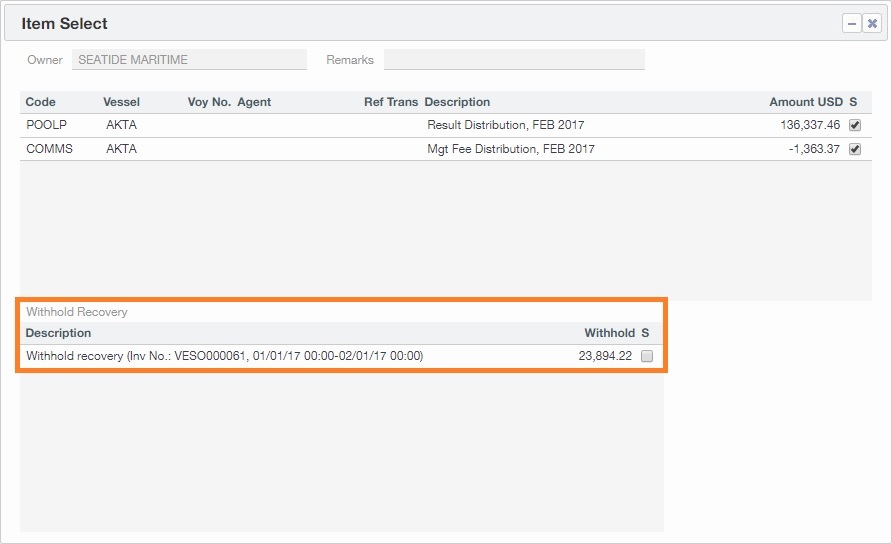Uncheck the COMMS Mgt Fee checkbox
Screen dimensions: 892x544
(x=854, y=149)
